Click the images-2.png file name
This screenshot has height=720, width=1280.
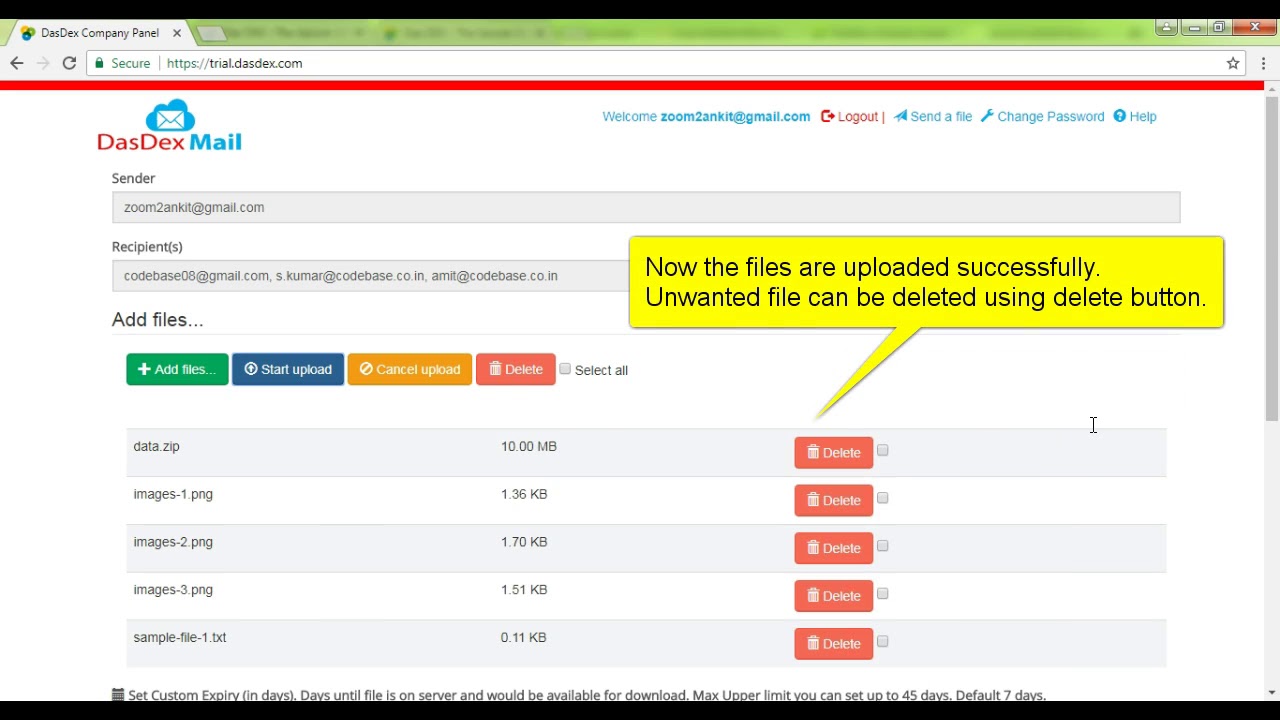pyautogui.click(x=173, y=542)
